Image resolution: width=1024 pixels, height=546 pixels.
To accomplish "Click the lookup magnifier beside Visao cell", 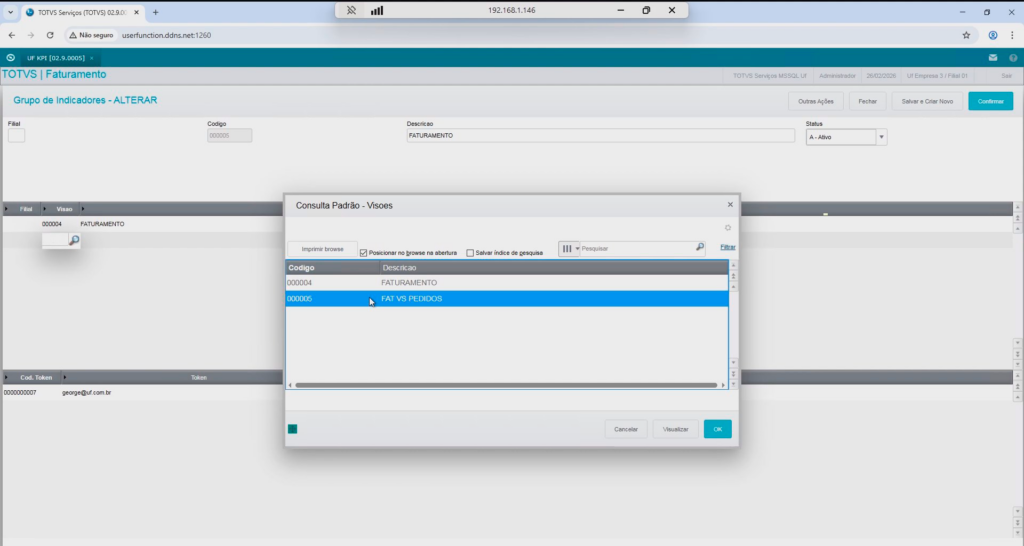I will coord(73,240).
